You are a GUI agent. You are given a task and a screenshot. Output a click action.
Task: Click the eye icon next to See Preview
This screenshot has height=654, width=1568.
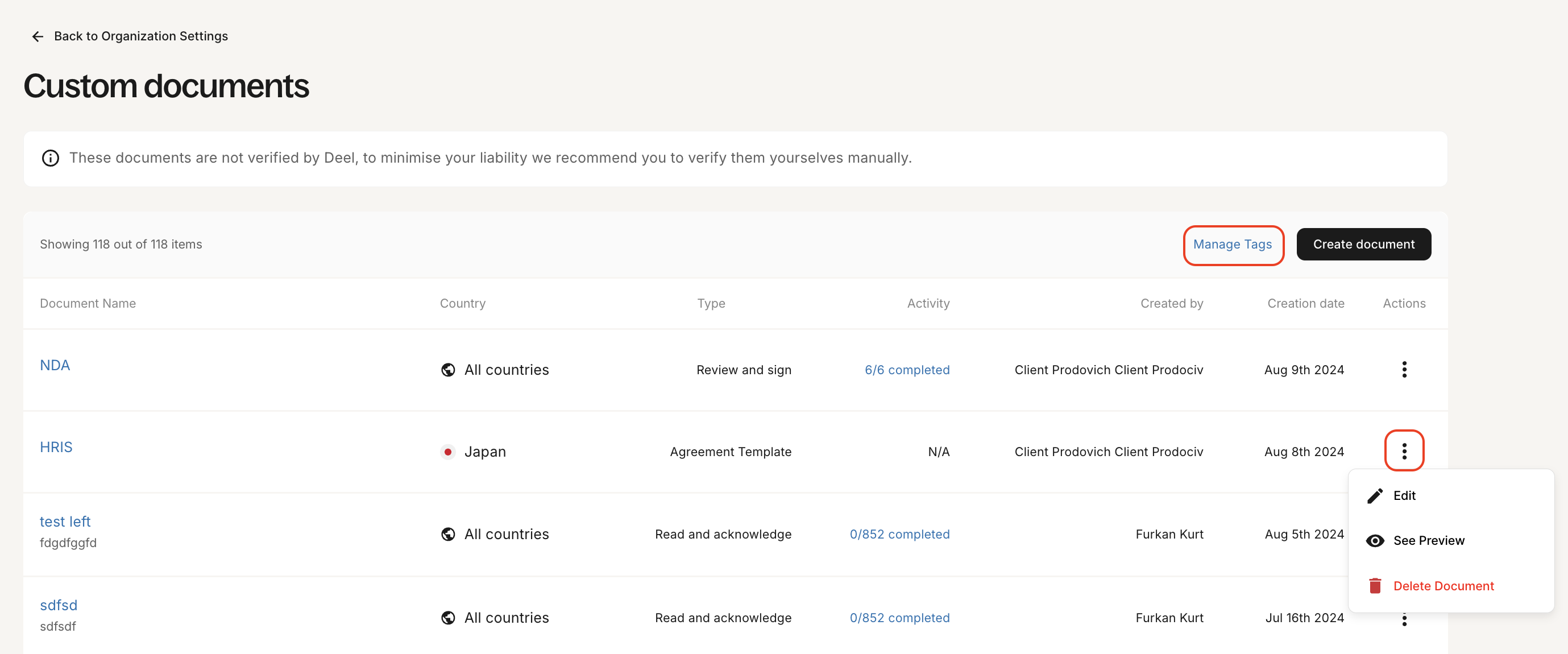1375,540
